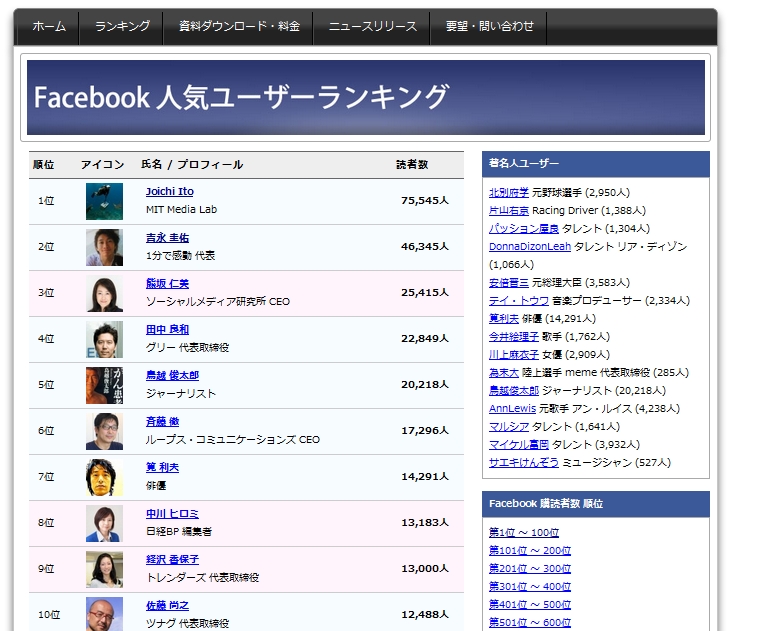Open 片山右京 Racing Driver link
This screenshot has height=631, width=761.
509,211
